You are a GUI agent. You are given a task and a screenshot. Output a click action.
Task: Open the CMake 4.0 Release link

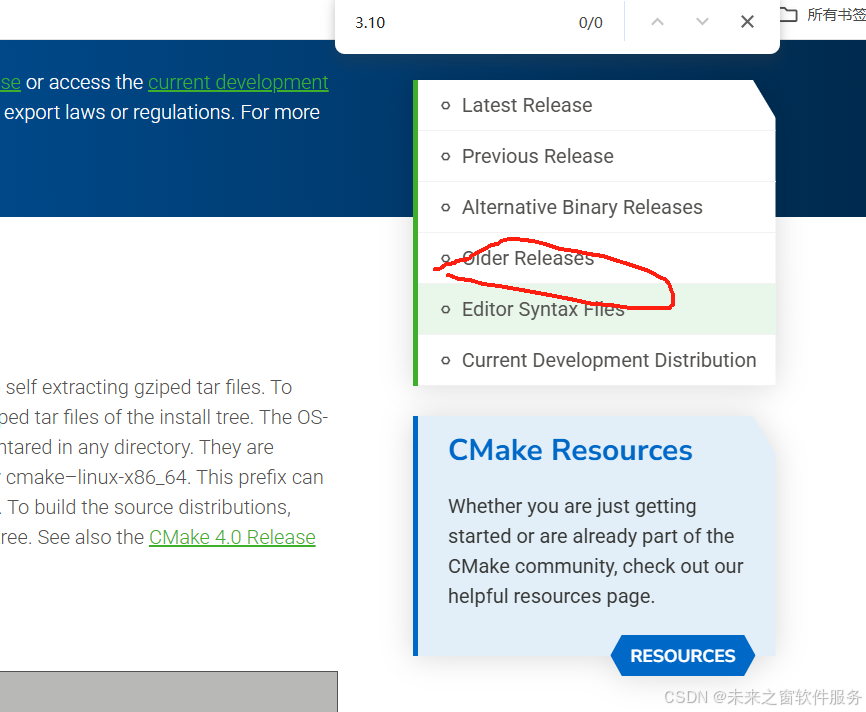point(232,537)
